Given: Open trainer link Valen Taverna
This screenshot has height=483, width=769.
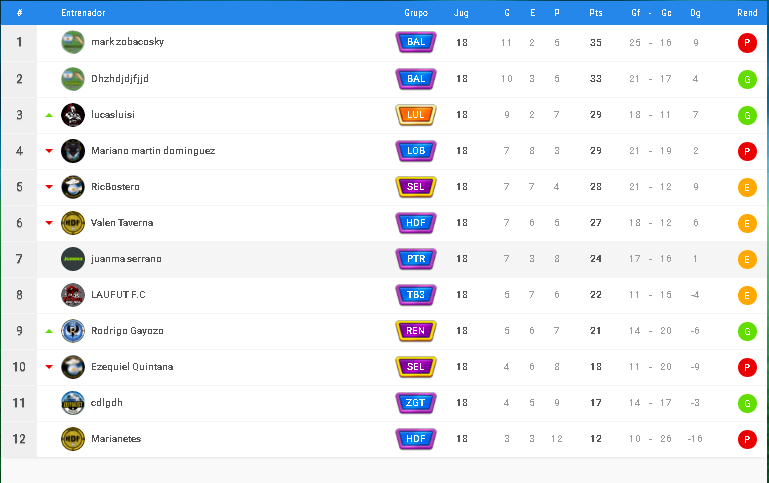Looking at the screenshot, I should tap(122, 223).
